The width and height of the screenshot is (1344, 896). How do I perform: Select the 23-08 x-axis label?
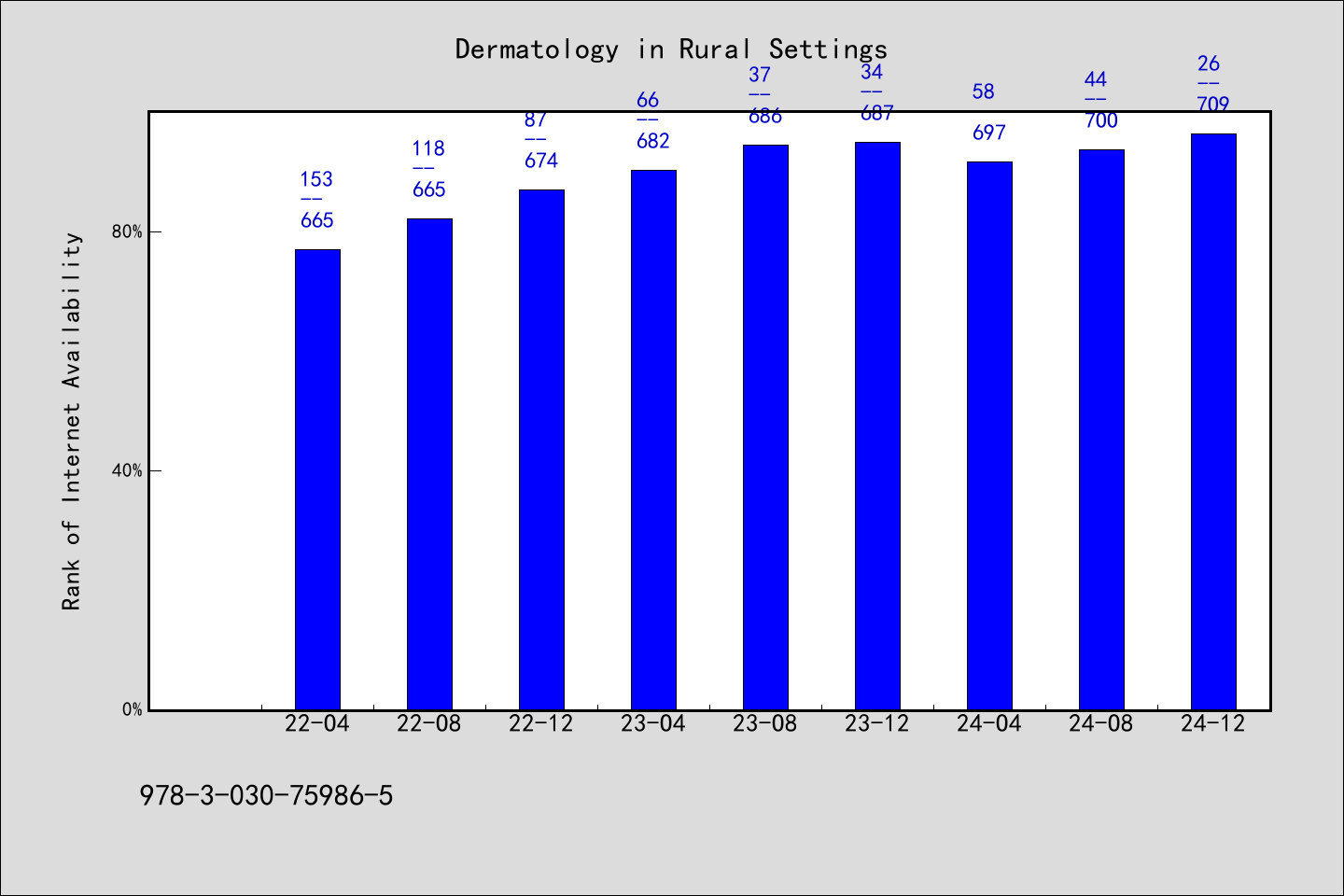point(765,724)
